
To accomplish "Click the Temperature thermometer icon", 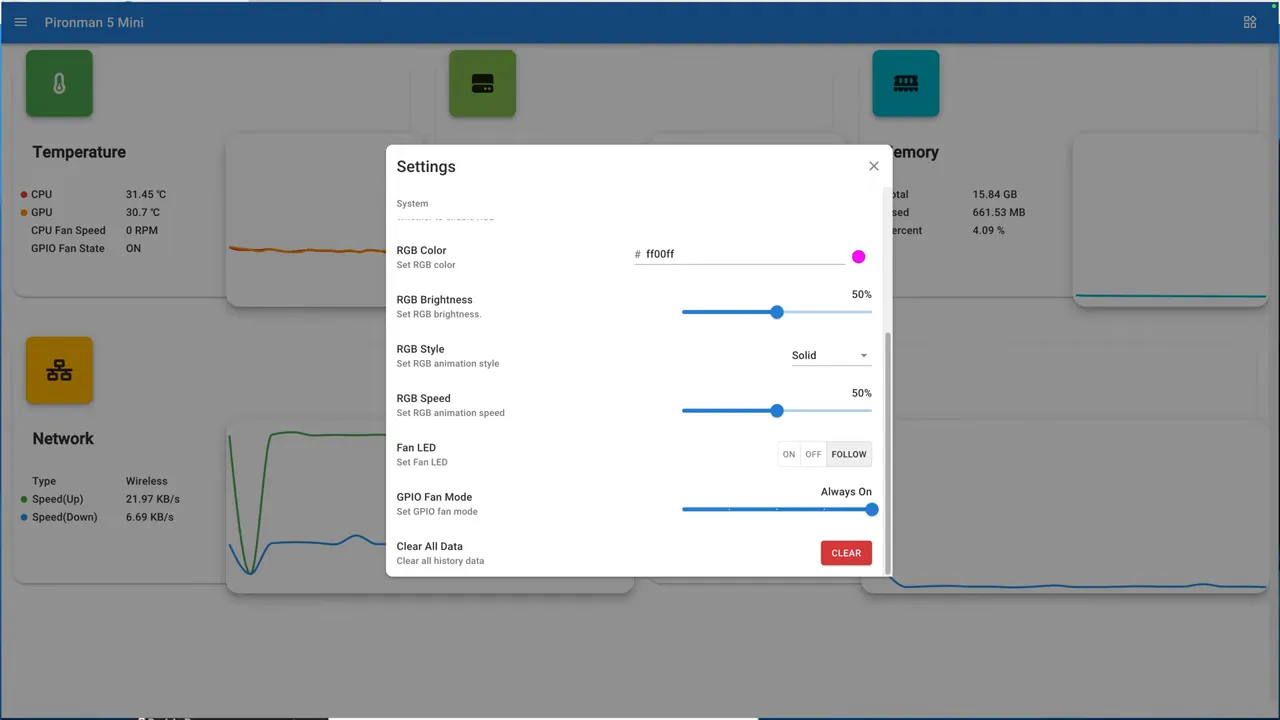I will point(59,83).
